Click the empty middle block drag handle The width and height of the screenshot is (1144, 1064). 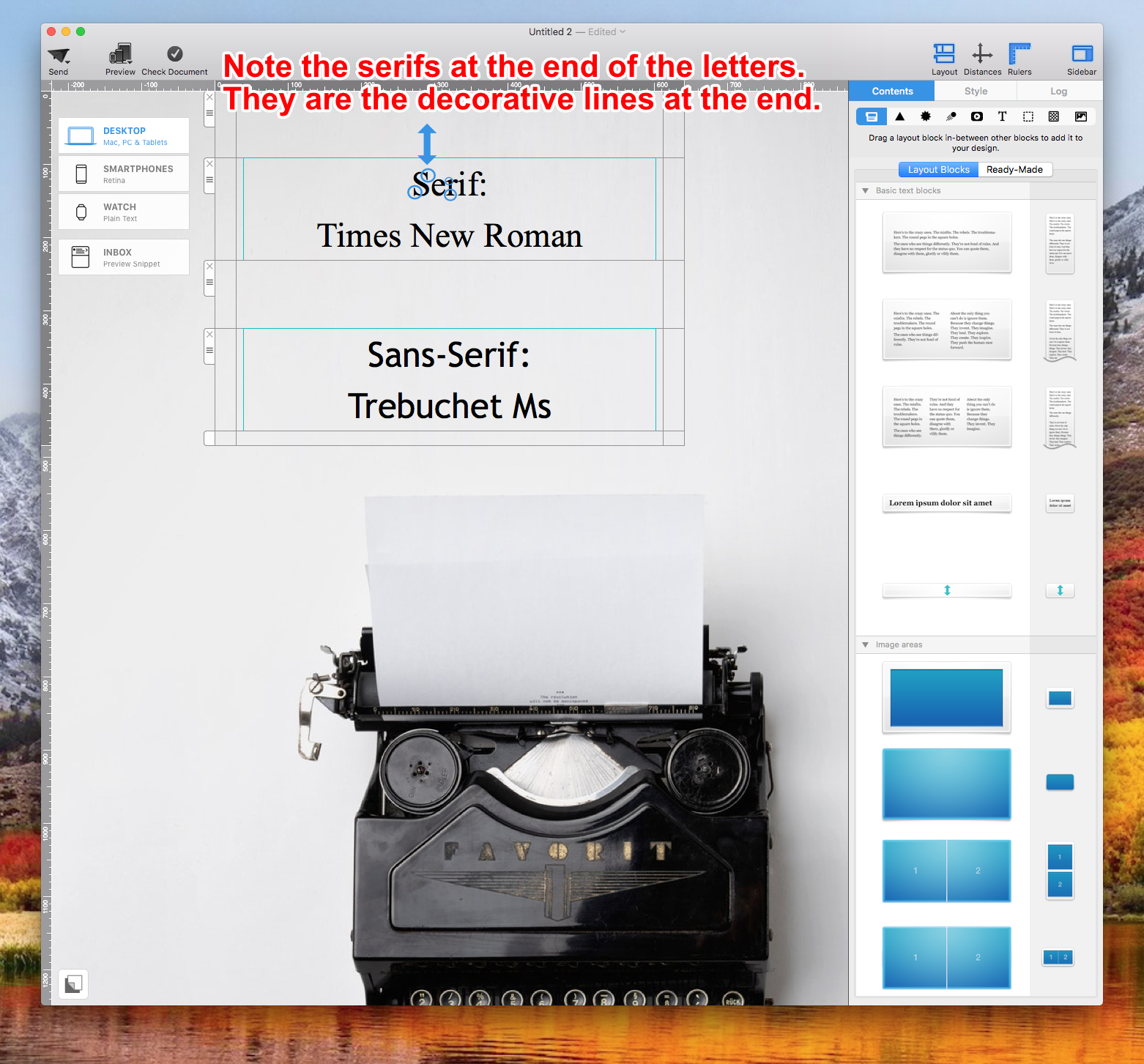pos(209,283)
